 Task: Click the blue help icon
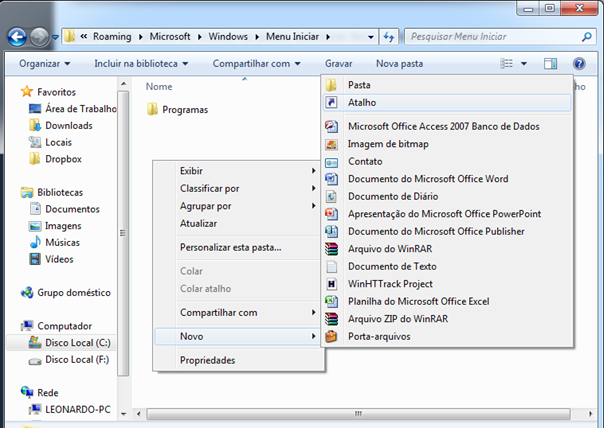579,64
